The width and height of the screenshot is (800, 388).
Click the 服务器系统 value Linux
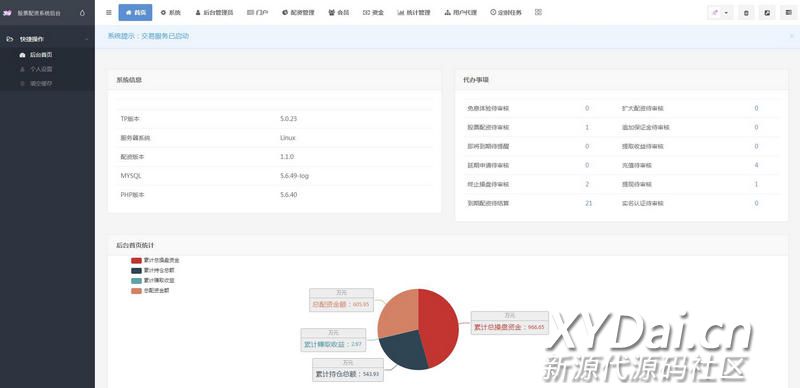coord(288,138)
